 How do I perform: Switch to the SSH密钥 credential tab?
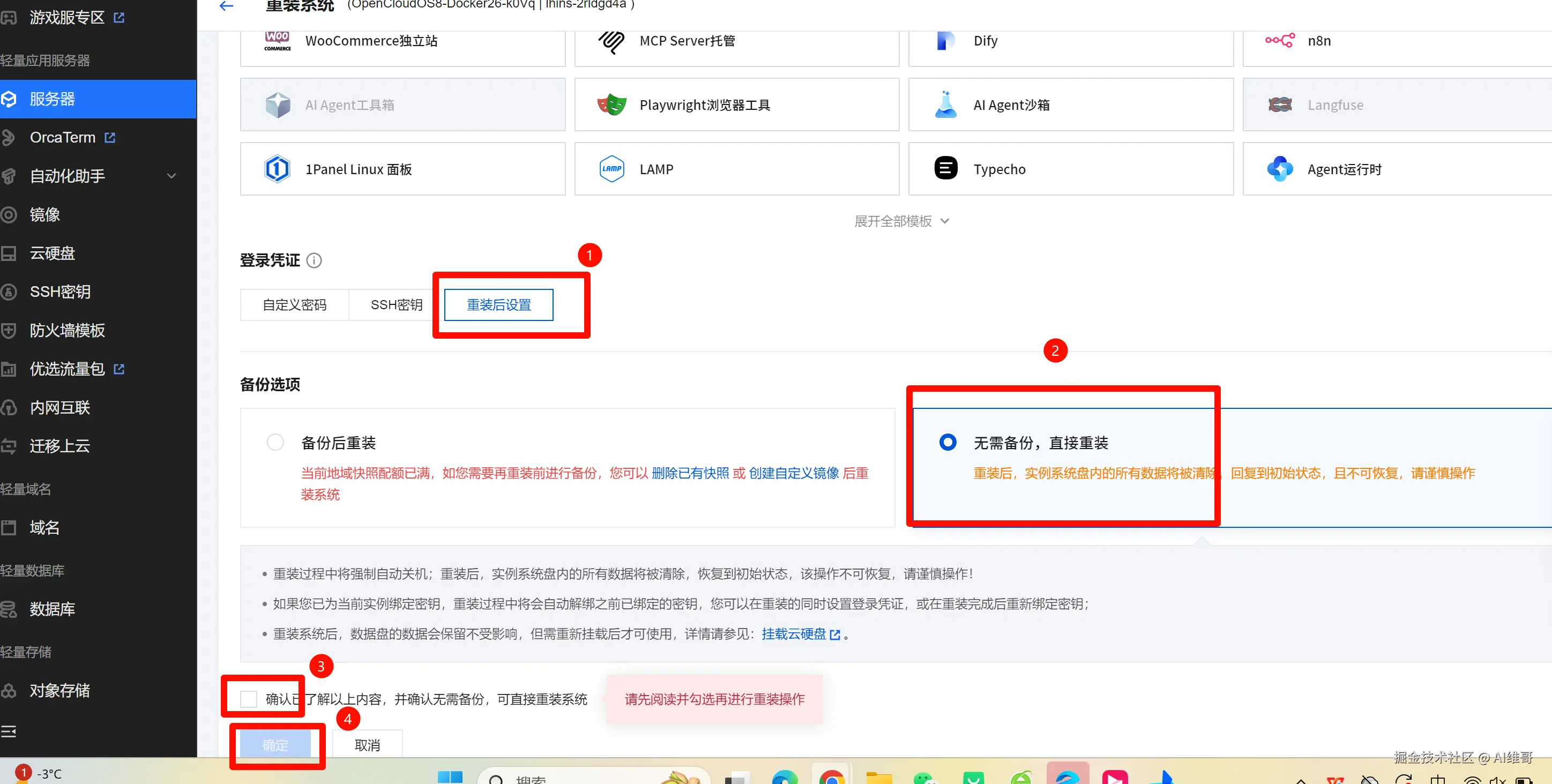[x=397, y=305]
